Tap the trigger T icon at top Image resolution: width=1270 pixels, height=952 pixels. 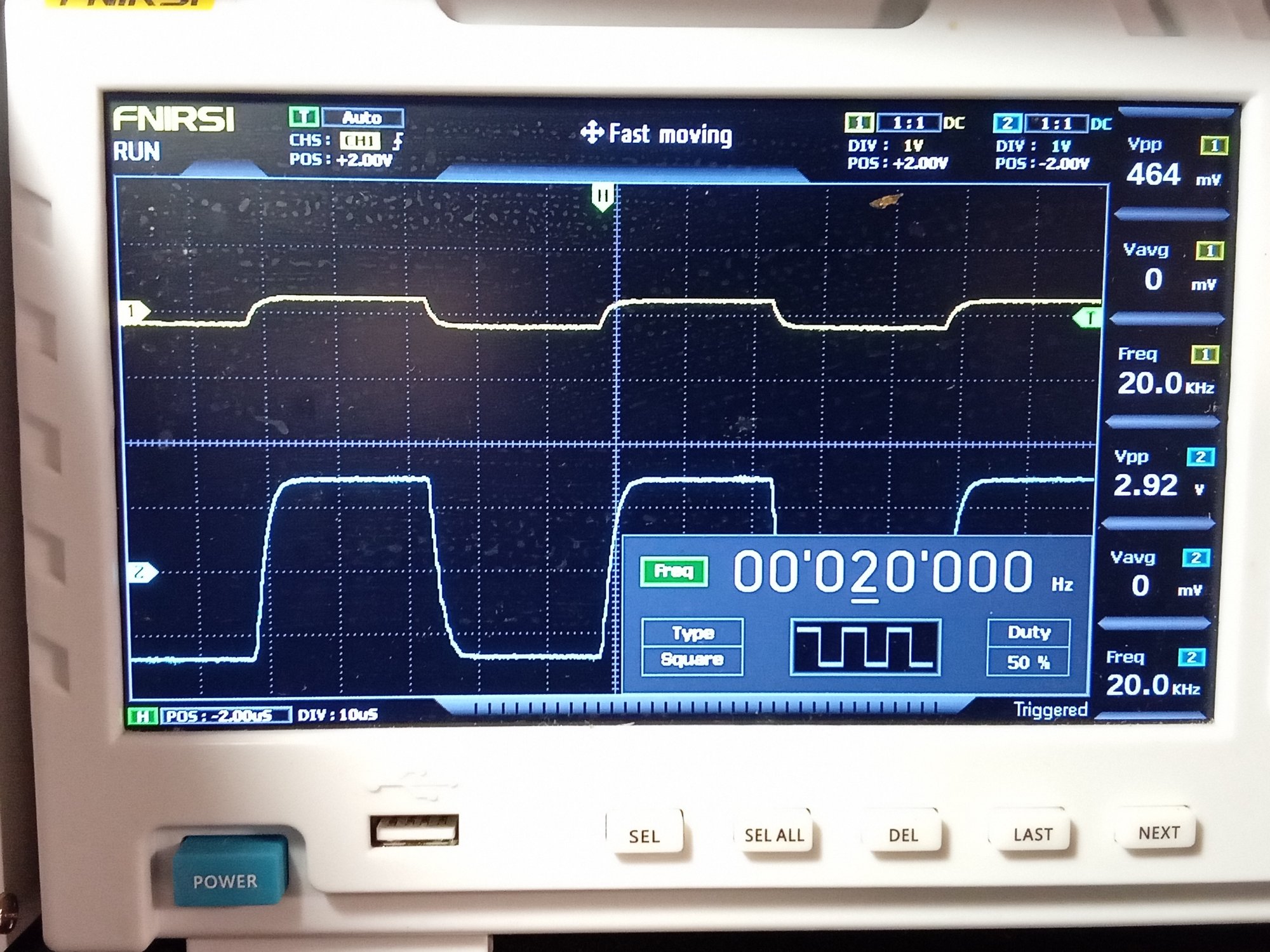click(x=304, y=117)
